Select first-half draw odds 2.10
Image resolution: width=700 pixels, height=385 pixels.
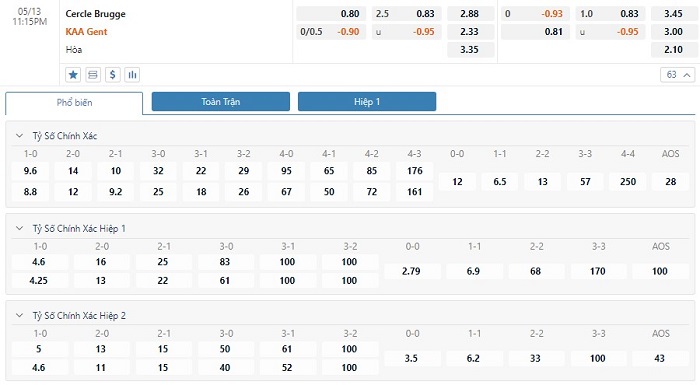tap(673, 50)
